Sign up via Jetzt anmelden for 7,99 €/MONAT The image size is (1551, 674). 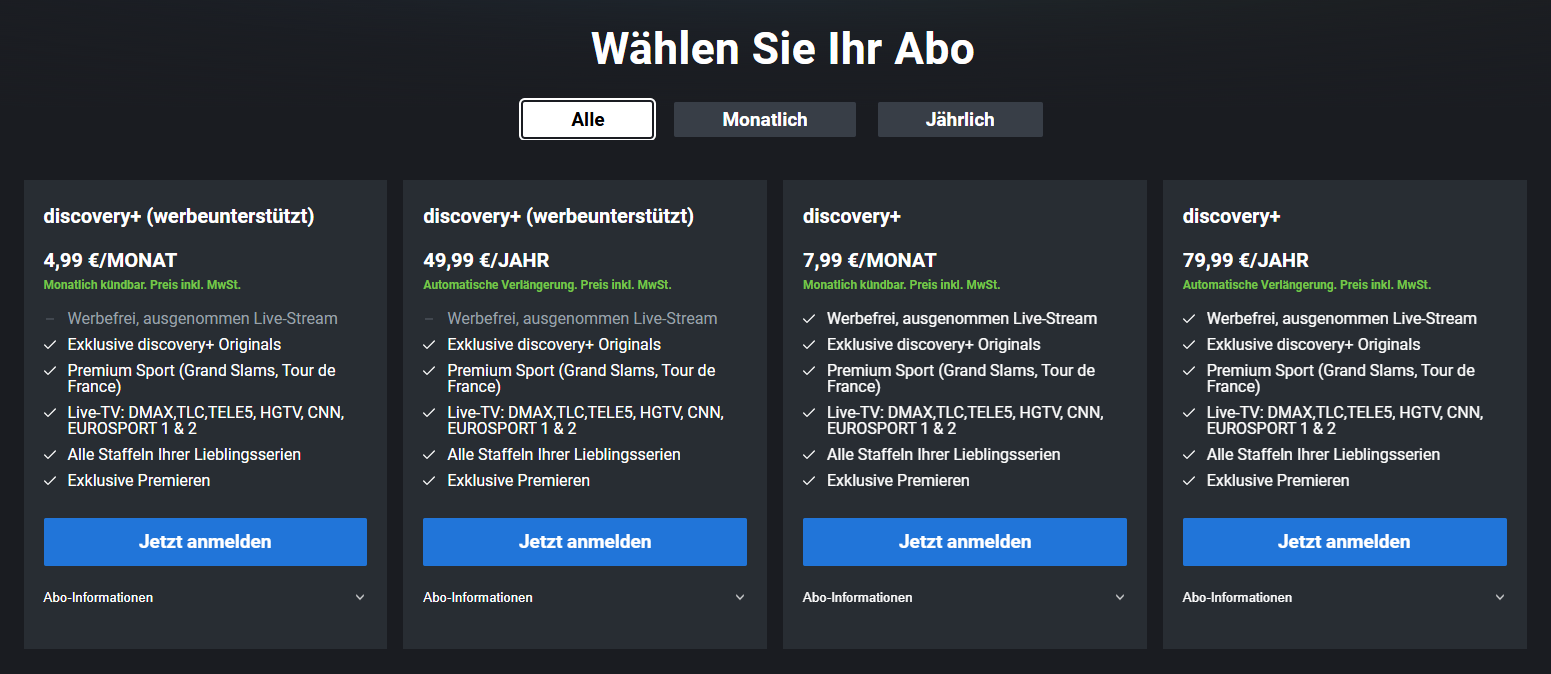click(965, 542)
